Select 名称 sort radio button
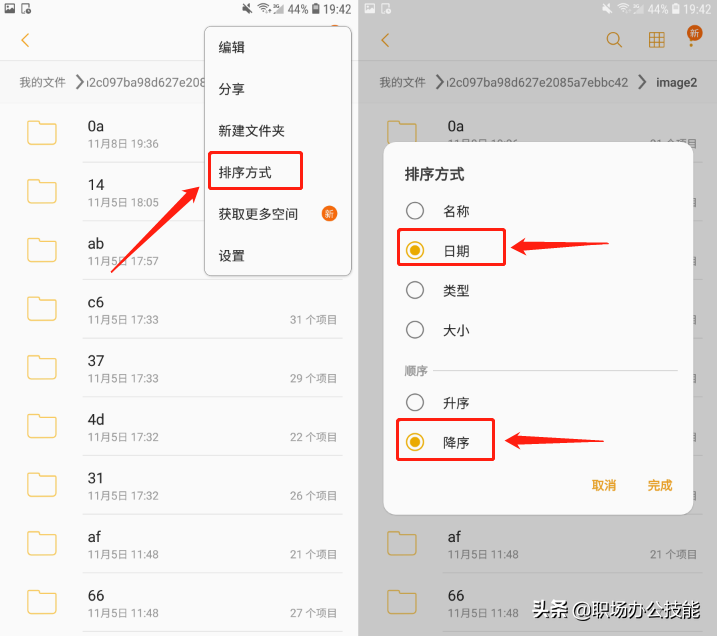This screenshot has width=717, height=636. coord(415,211)
